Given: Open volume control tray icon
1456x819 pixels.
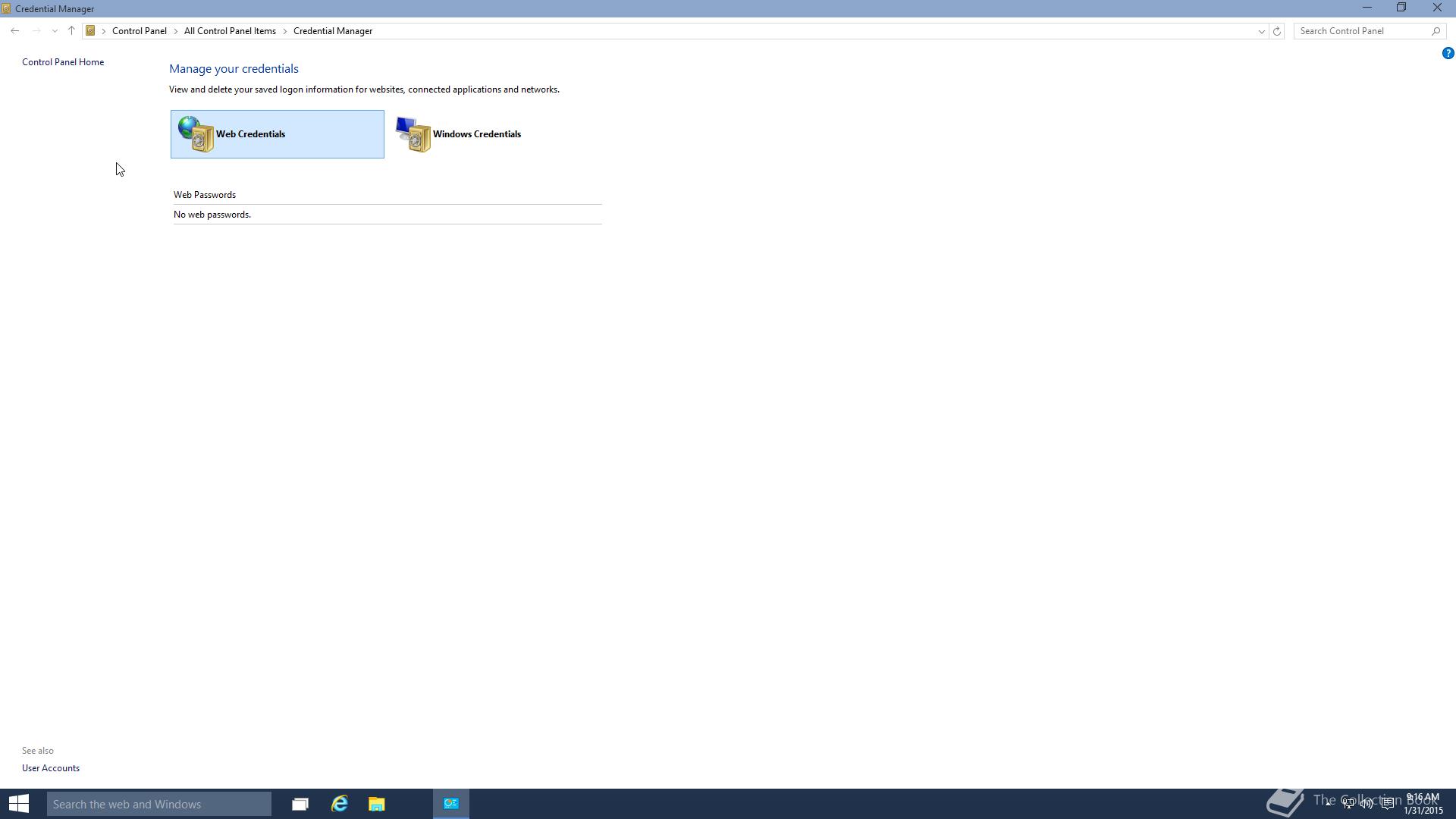Looking at the screenshot, I should point(1367,804).
